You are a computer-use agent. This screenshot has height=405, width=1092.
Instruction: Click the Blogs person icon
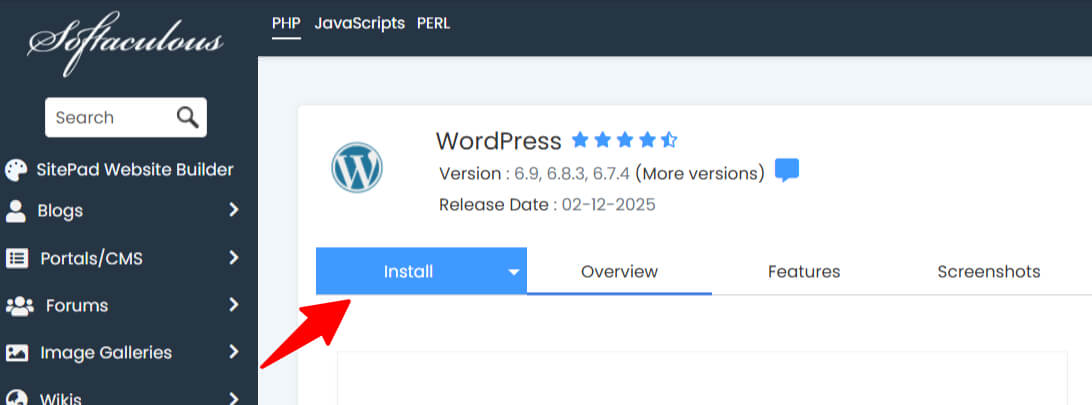(15, 211)
